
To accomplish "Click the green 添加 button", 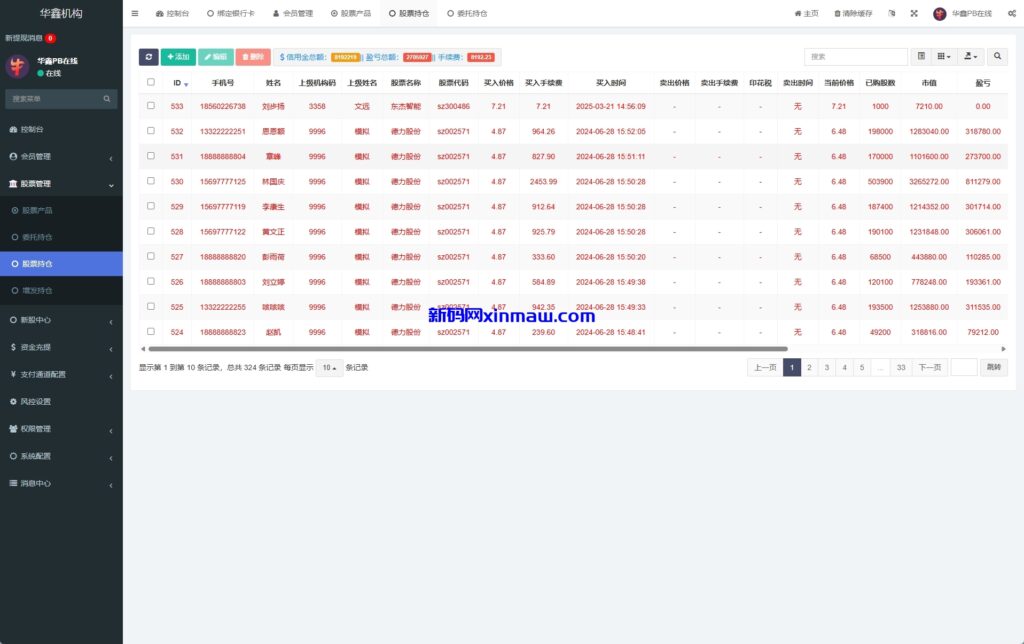I will 178,57.
